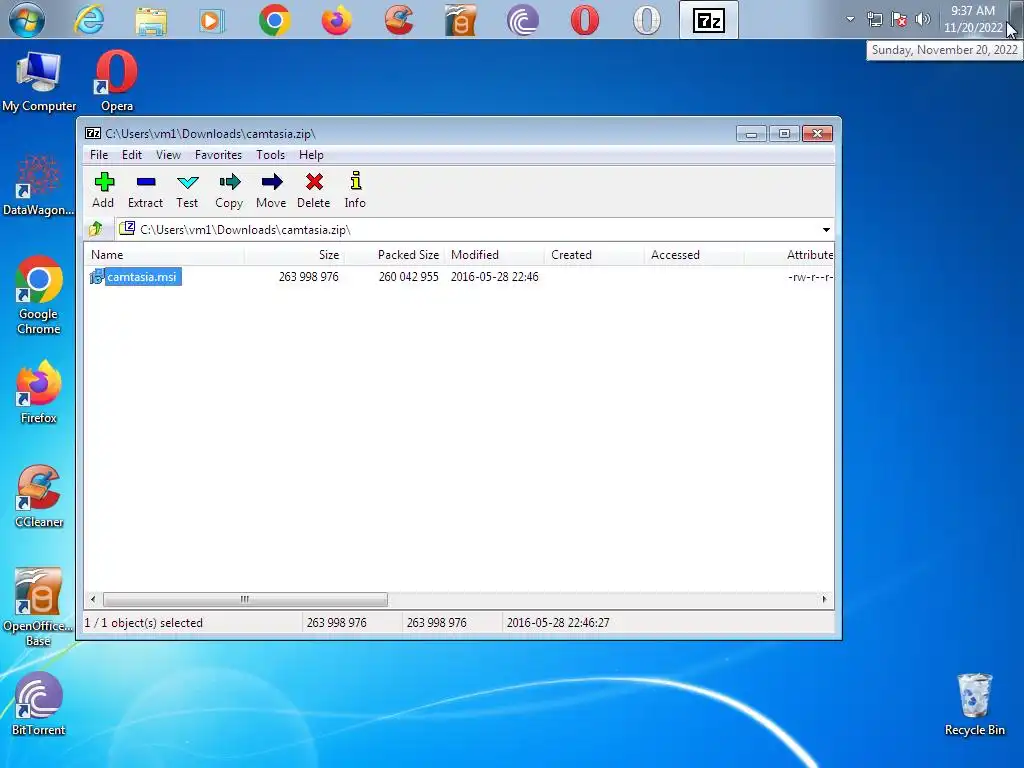Screen dimensions: 1024x768
Task: Click status bar '1 / 1 object(s) selected'
Action: click(144, 622)
